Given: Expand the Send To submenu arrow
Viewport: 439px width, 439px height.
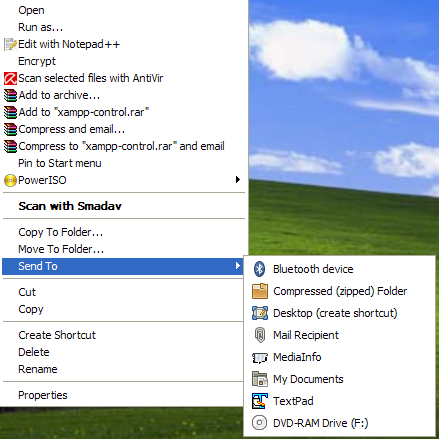Looking at the screenshot, I should click(x=238, y=265).
